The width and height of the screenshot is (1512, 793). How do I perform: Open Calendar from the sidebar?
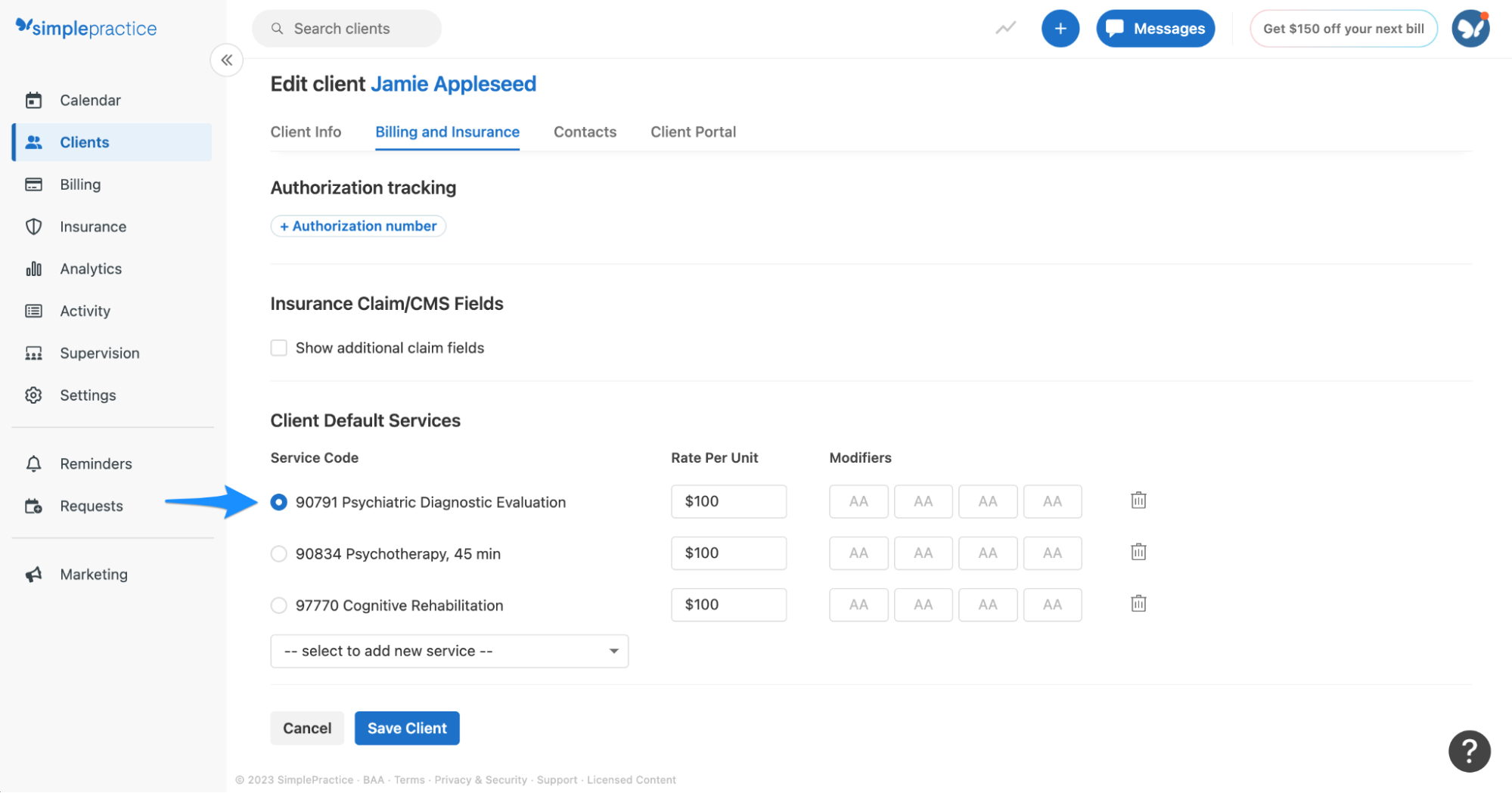point(112,100)
